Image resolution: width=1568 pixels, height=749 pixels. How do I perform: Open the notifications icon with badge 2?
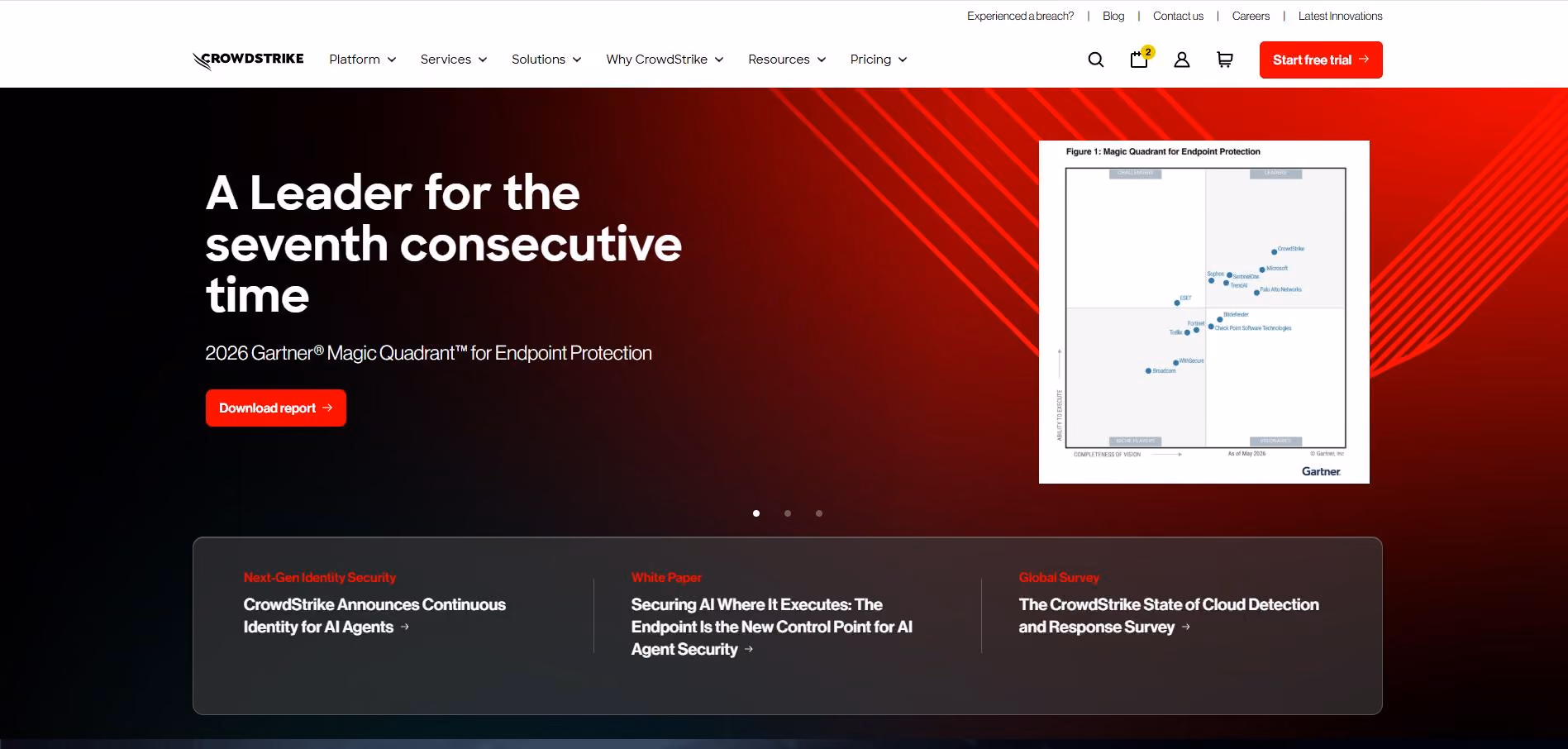pyautogui.click(x=1140, y=58)
